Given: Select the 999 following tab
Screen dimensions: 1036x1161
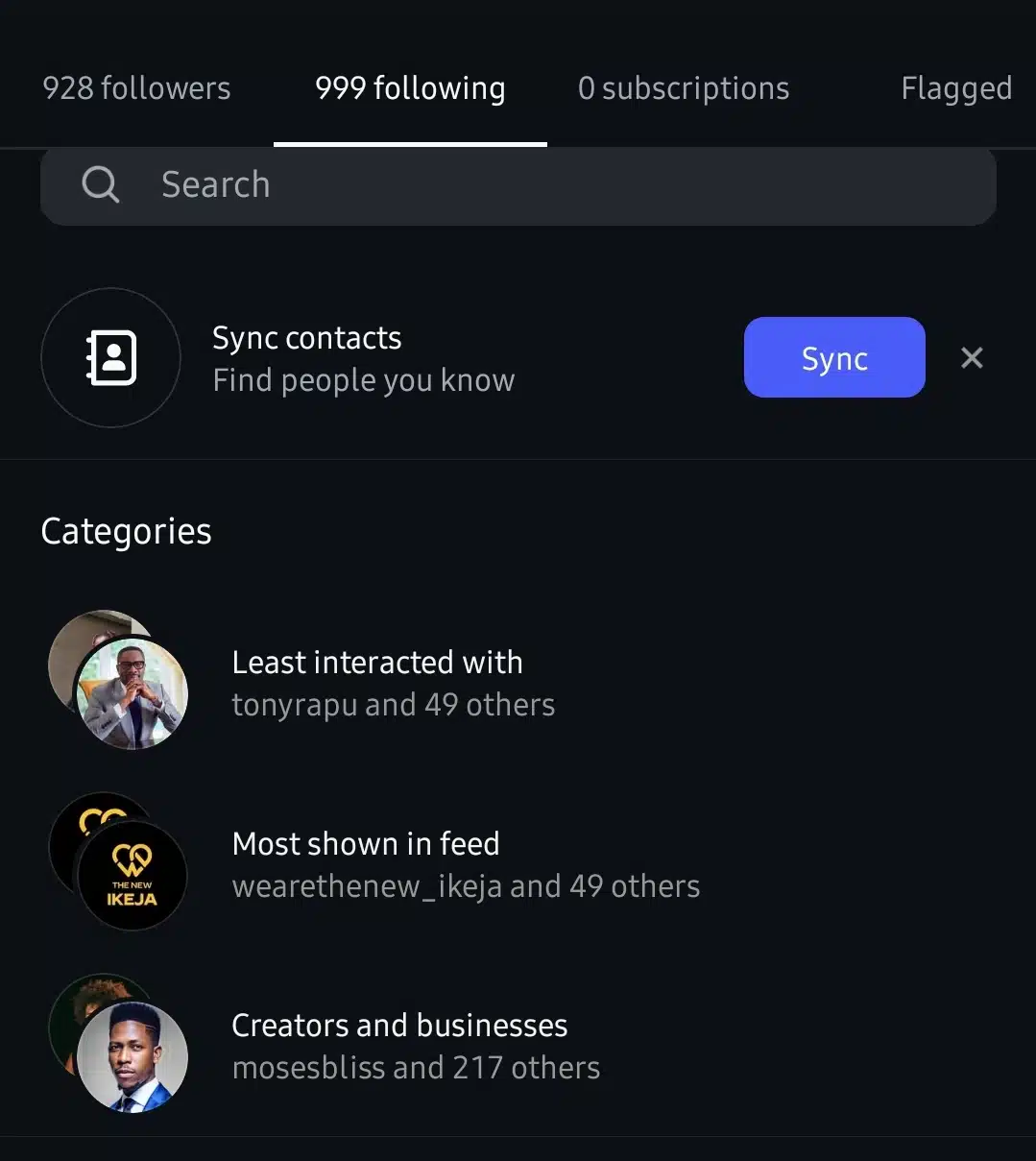Looking at the screenshot, I should [x=410, y=88].
